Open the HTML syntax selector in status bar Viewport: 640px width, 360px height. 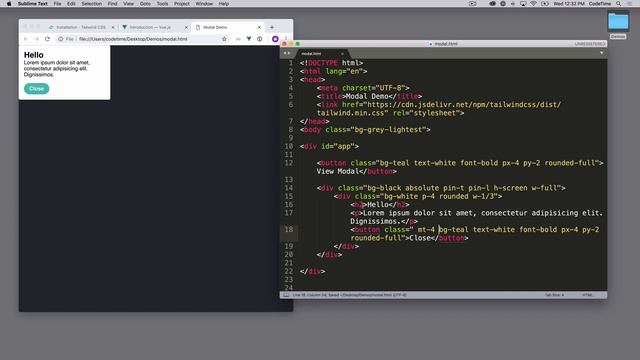pyautogui.click(x=588, y=295)
